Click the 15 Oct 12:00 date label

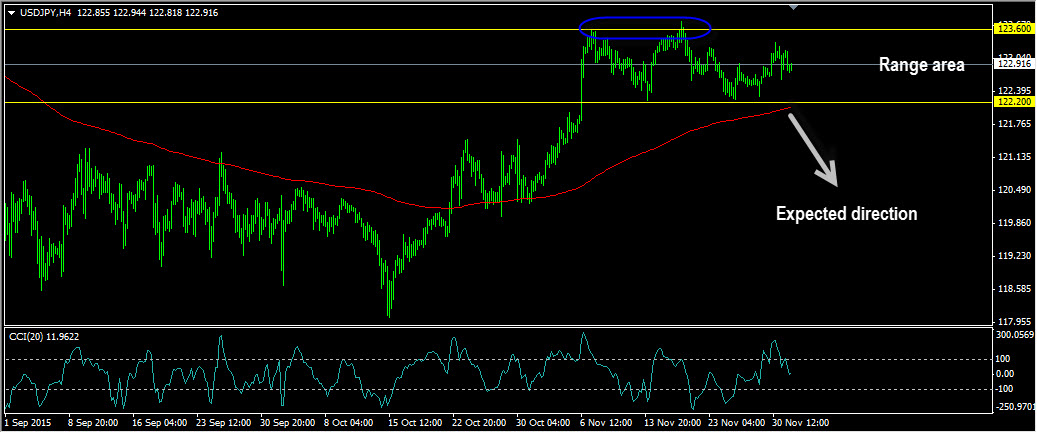[415, 422]
